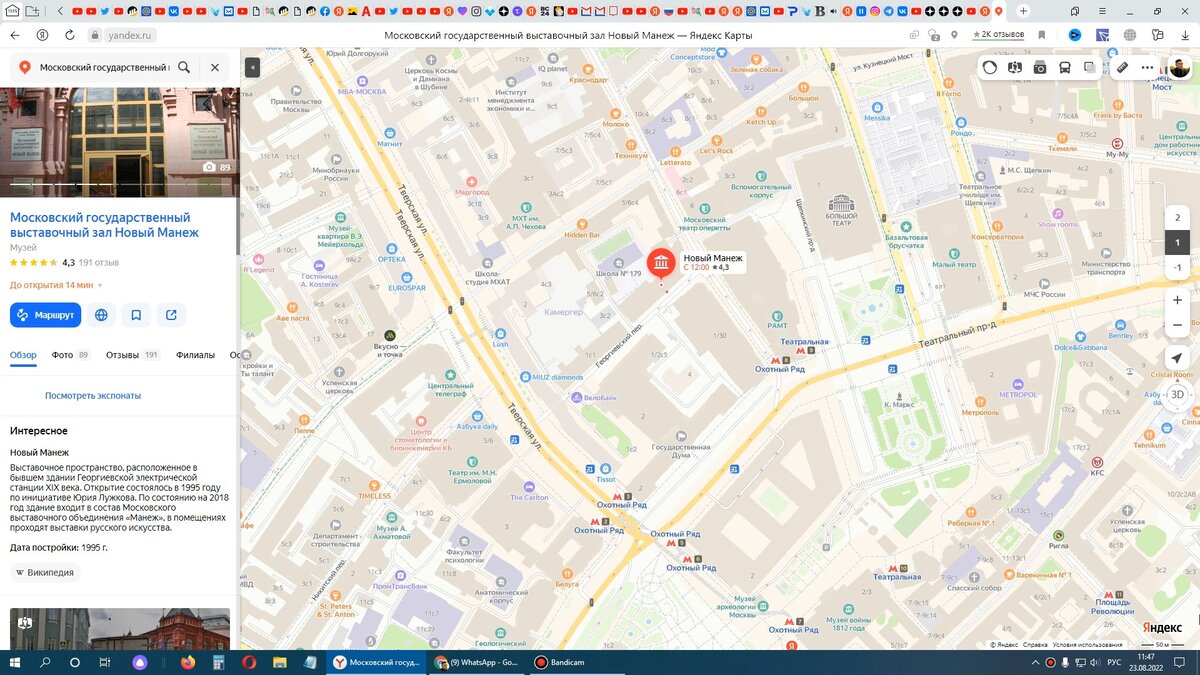Clear the search with the X icon
Viewport: 1200px width, 675px height.
tap(215, 68)
